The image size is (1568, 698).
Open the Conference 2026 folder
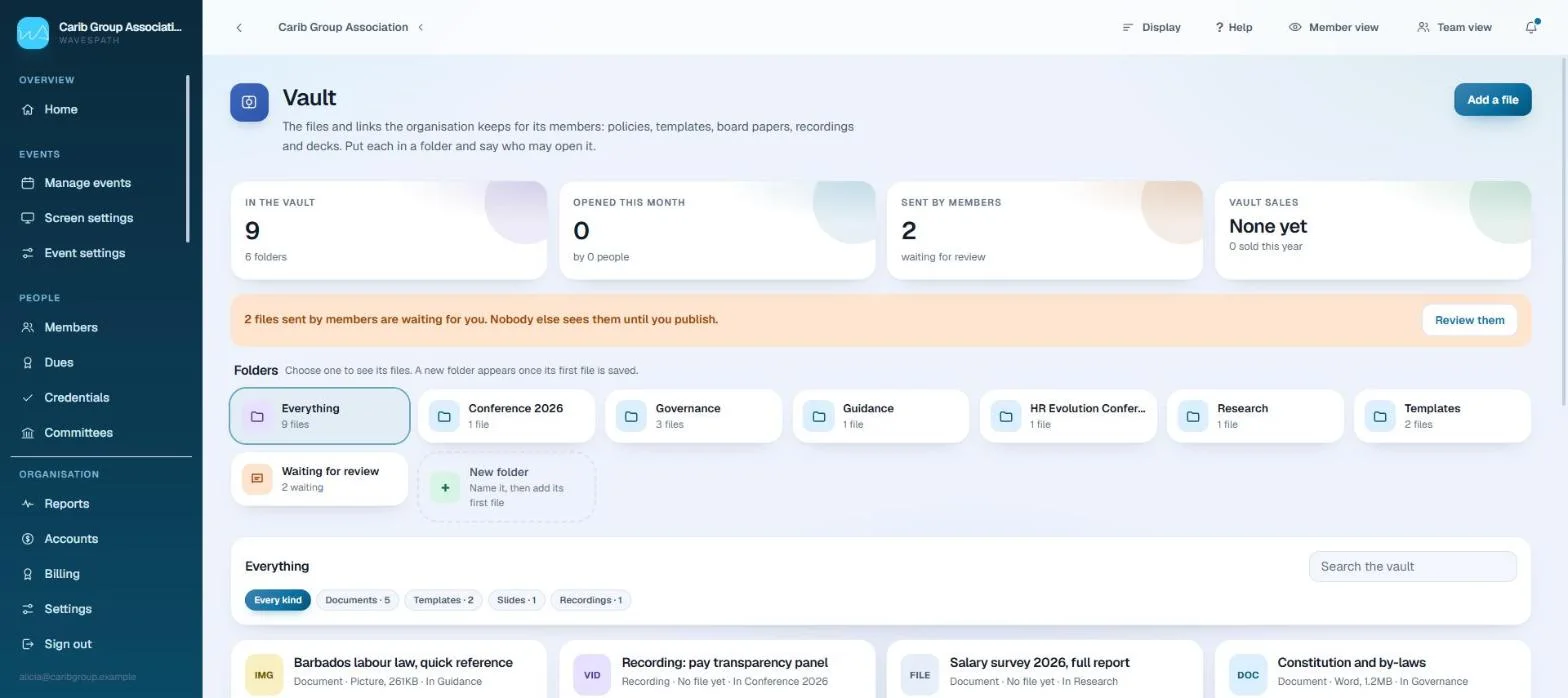click(x=506, y=416)
